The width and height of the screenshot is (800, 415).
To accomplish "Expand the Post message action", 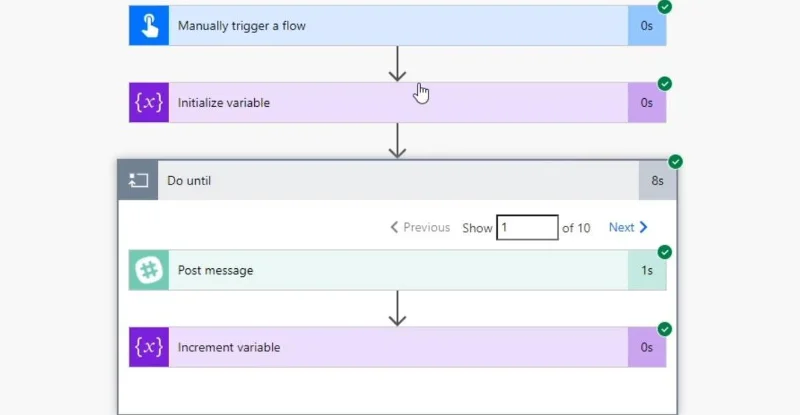I will point(397,270).
